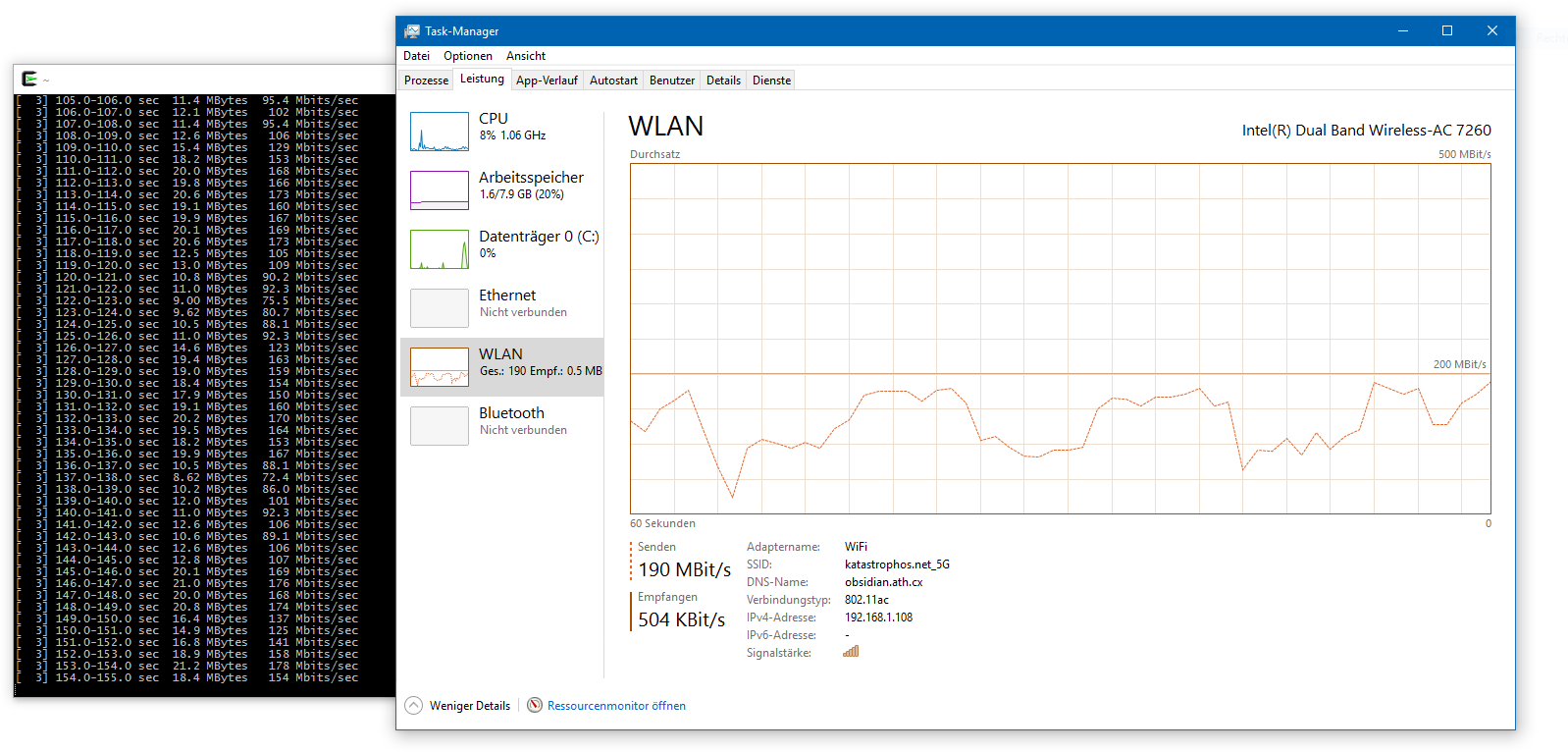Click the 8% 1.06 GHz CPU reading
The height and width of the screenshot is (752, 1568).
pos(512,135)
